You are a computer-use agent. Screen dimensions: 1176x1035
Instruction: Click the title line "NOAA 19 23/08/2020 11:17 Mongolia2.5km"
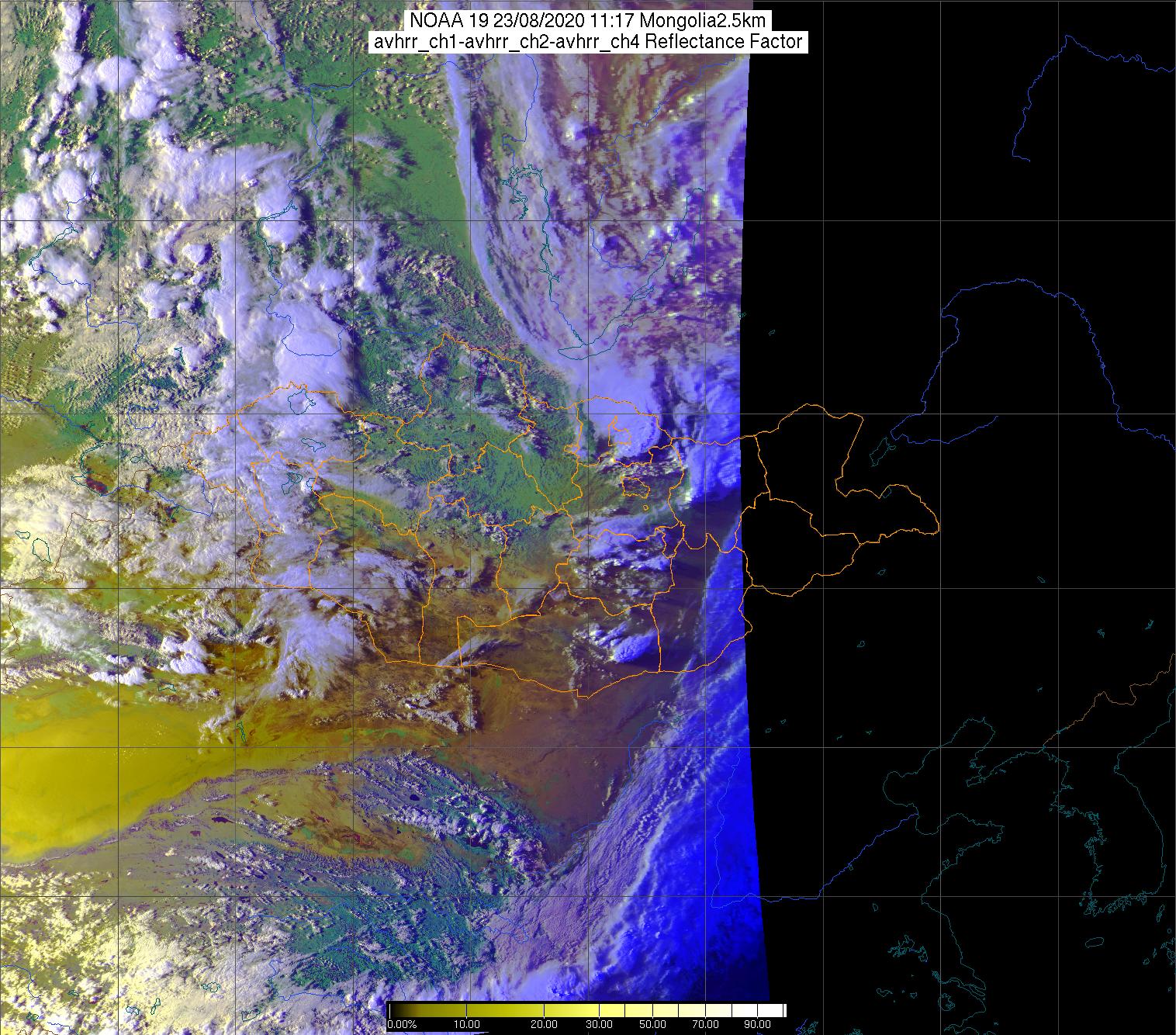point(587,21)
